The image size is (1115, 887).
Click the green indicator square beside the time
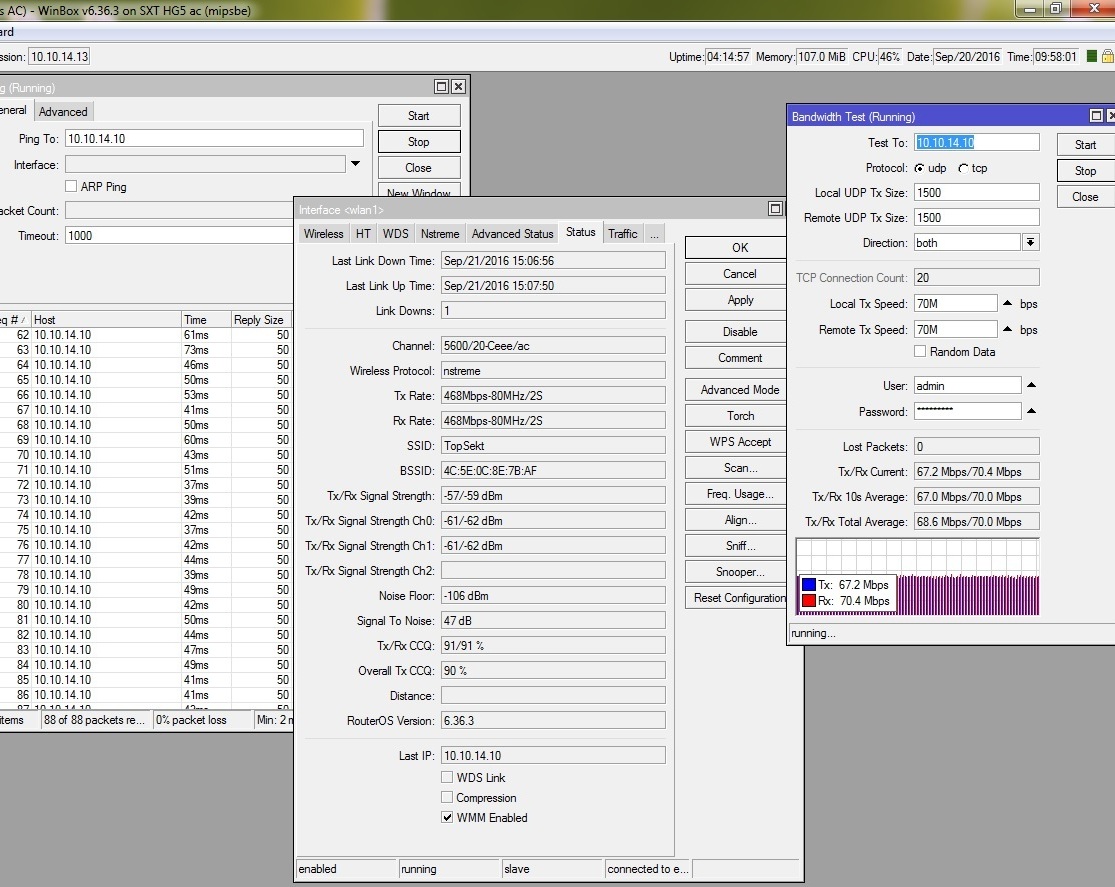1092,56
